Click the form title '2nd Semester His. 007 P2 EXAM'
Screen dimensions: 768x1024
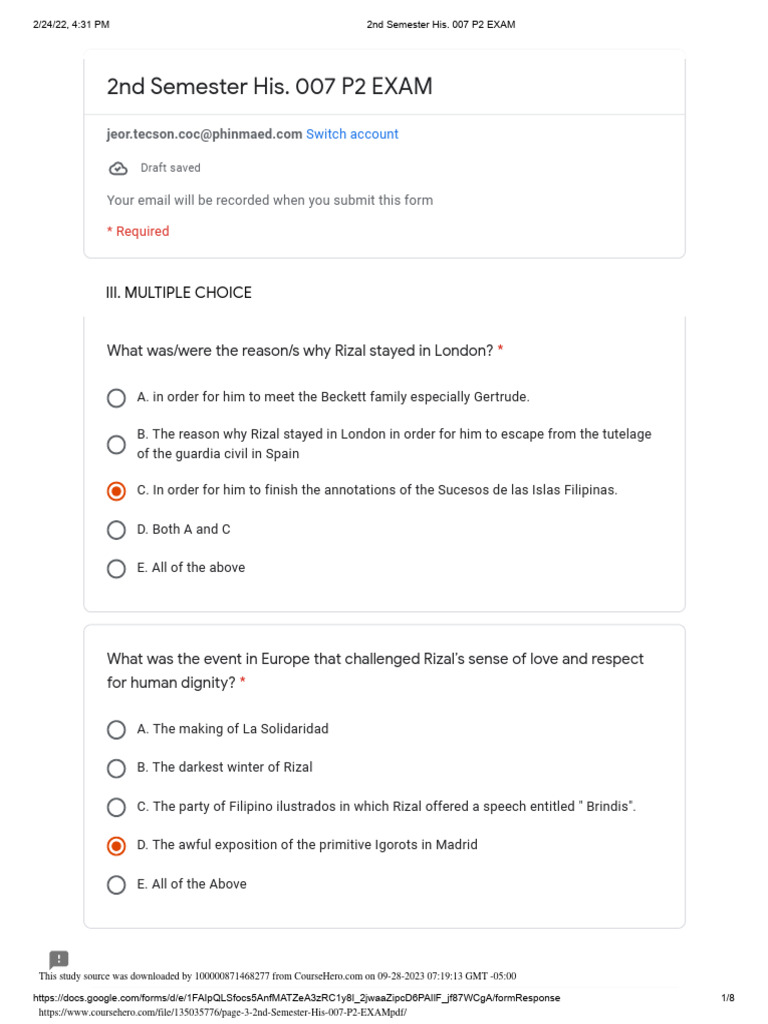click(270, 87)
